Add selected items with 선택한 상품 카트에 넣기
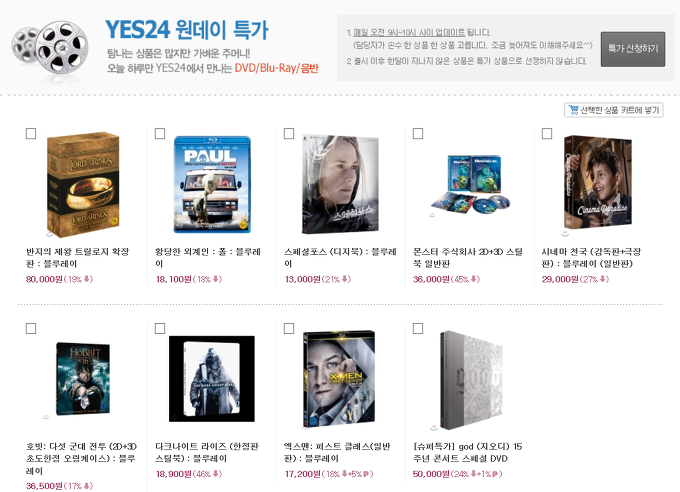This screenshot has height=492, width=680. click(614, 110)
